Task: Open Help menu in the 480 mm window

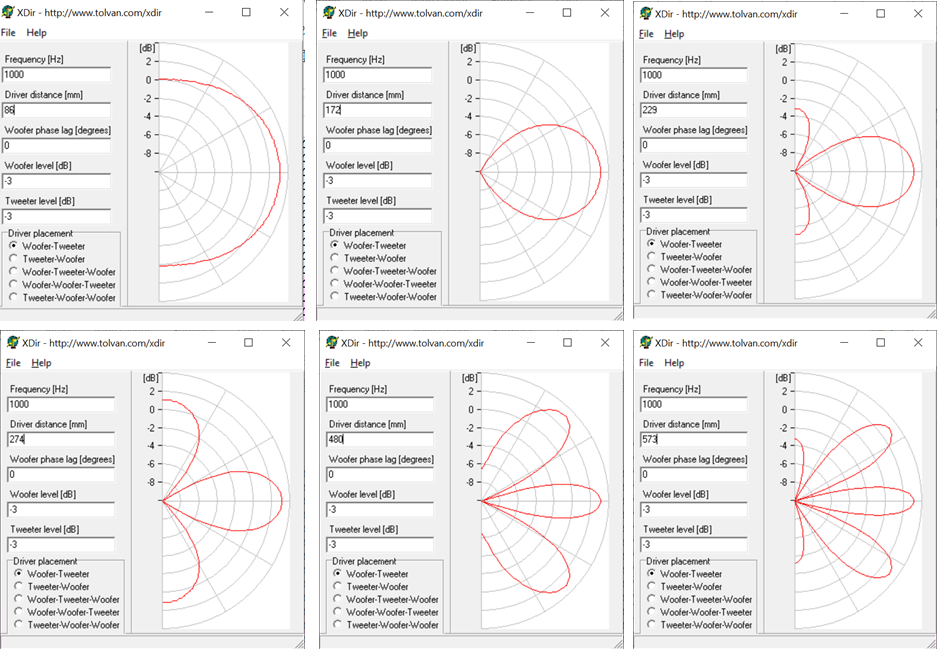Action: click(360, 363)
